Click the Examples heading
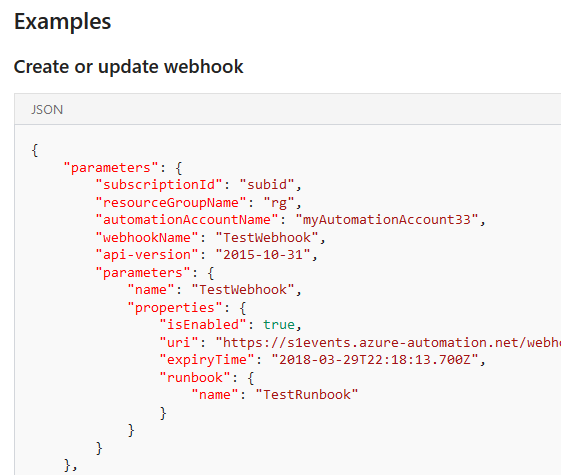 63,22
